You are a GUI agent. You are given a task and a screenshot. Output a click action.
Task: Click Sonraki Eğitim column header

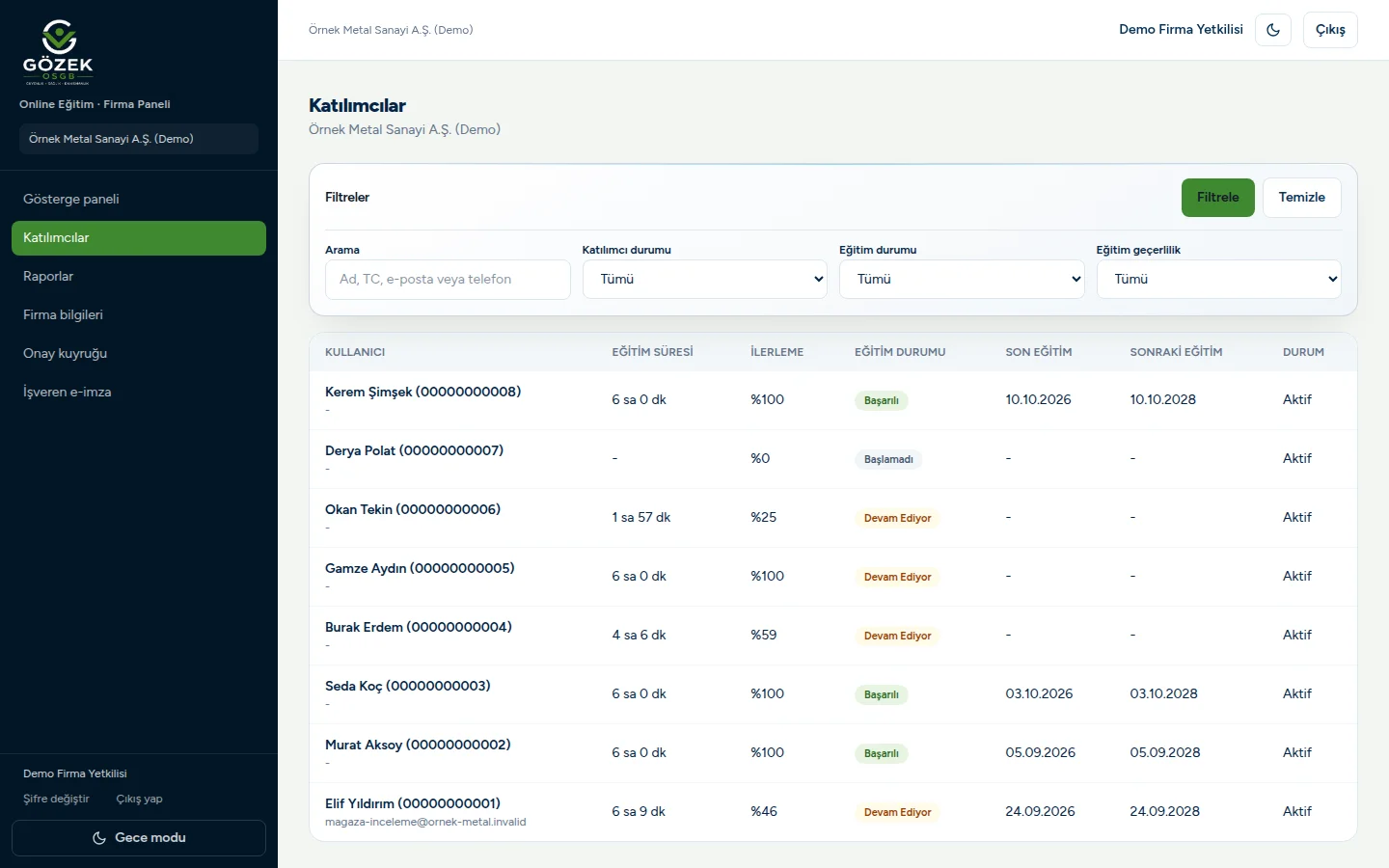(1176, 352)
